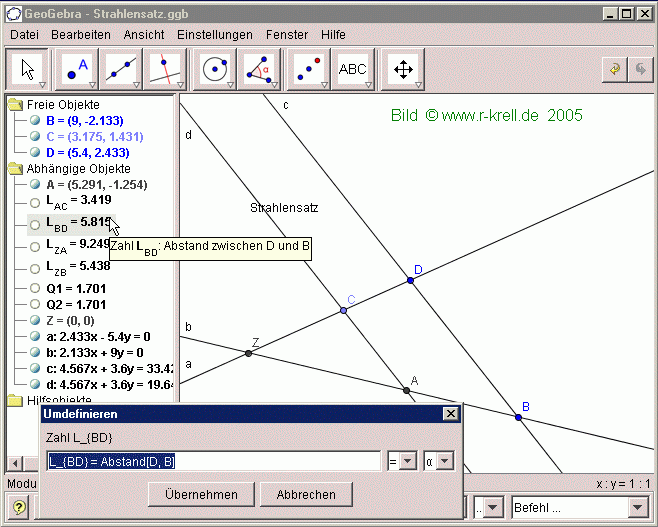Open the Einstellungen menu
Image resolution: width=658 pixels, height=527 pixels.
click(215, 34)
